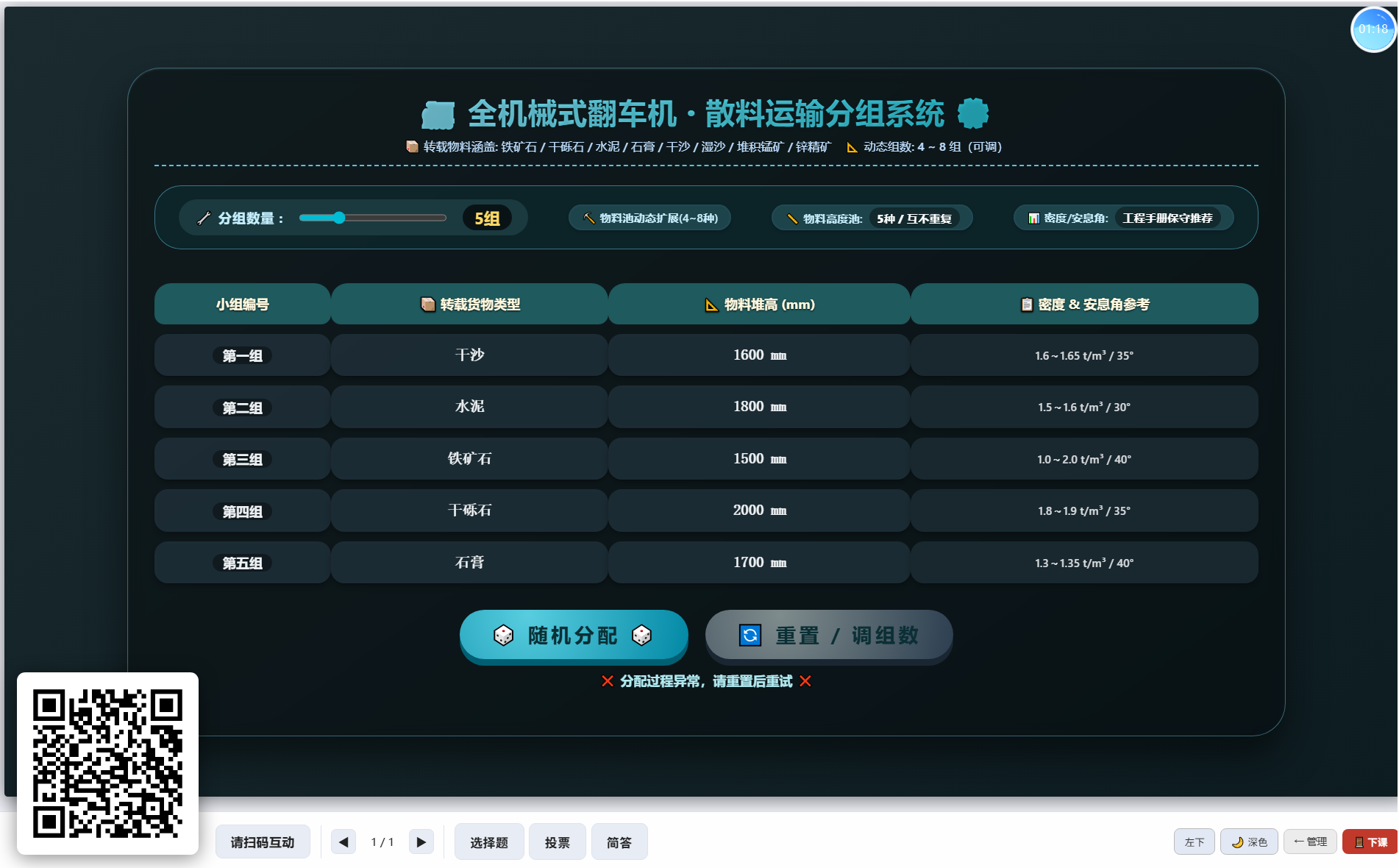Click the pencil icon beside 分组数量
Viewport: 1399px width, 868px height.
pos(204,218)
